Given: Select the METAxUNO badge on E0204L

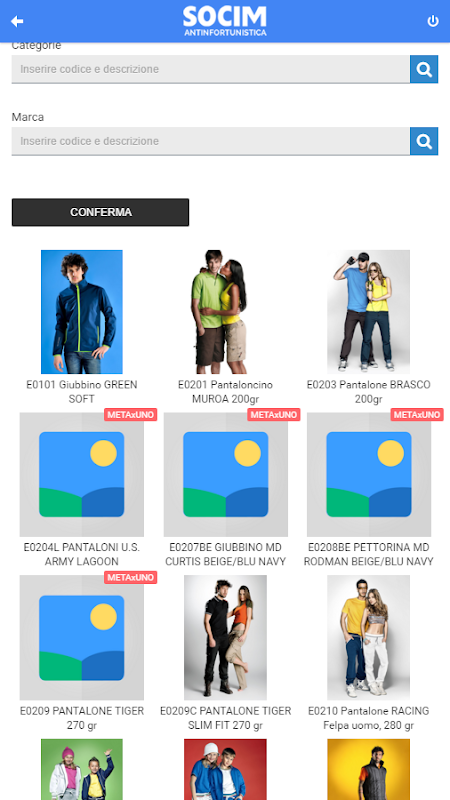Looking at the screenshot, I should 131,415.
